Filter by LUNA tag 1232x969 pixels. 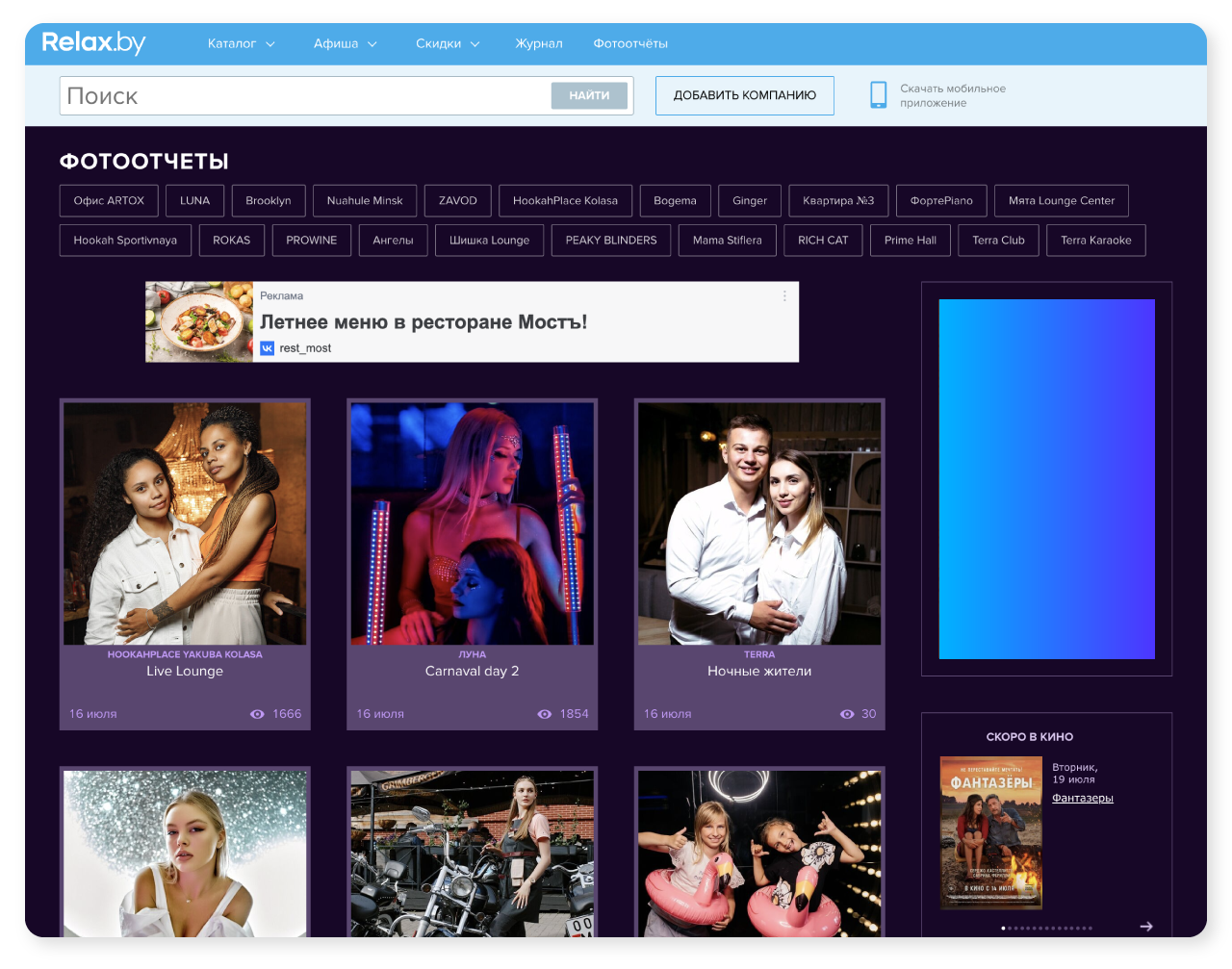tap(194, 200)
